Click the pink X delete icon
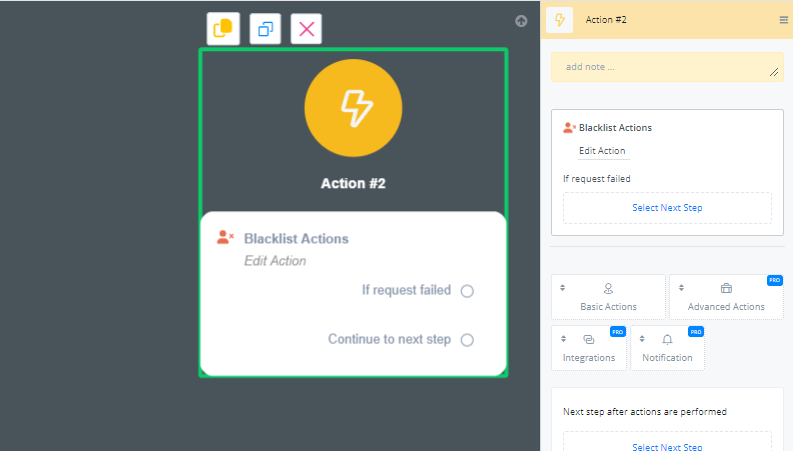Screen dimensions: 793x451 [306, 29]
